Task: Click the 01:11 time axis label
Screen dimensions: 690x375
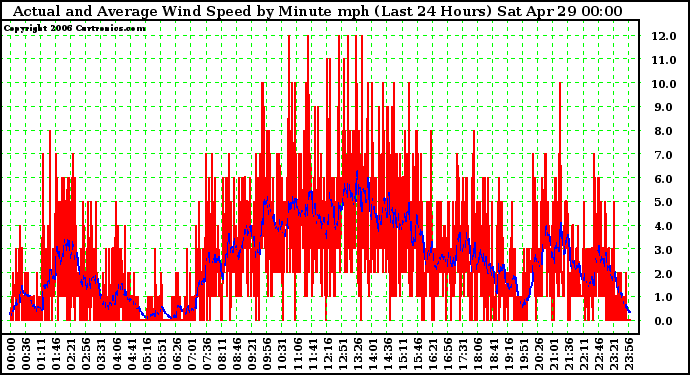Action: (x=40, y=354)
